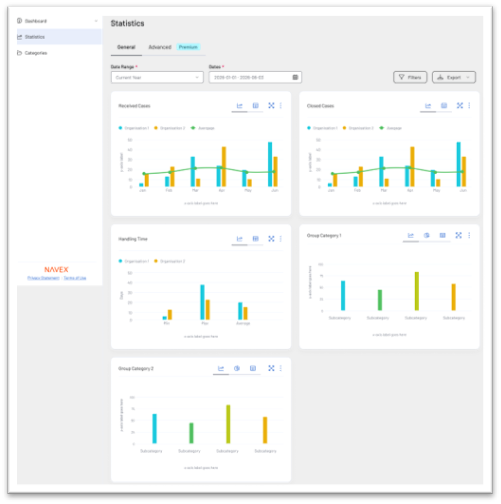Toggle Organisation 1 legend in Closed Cases
This screenshot has height=504, width=501.
322,128
